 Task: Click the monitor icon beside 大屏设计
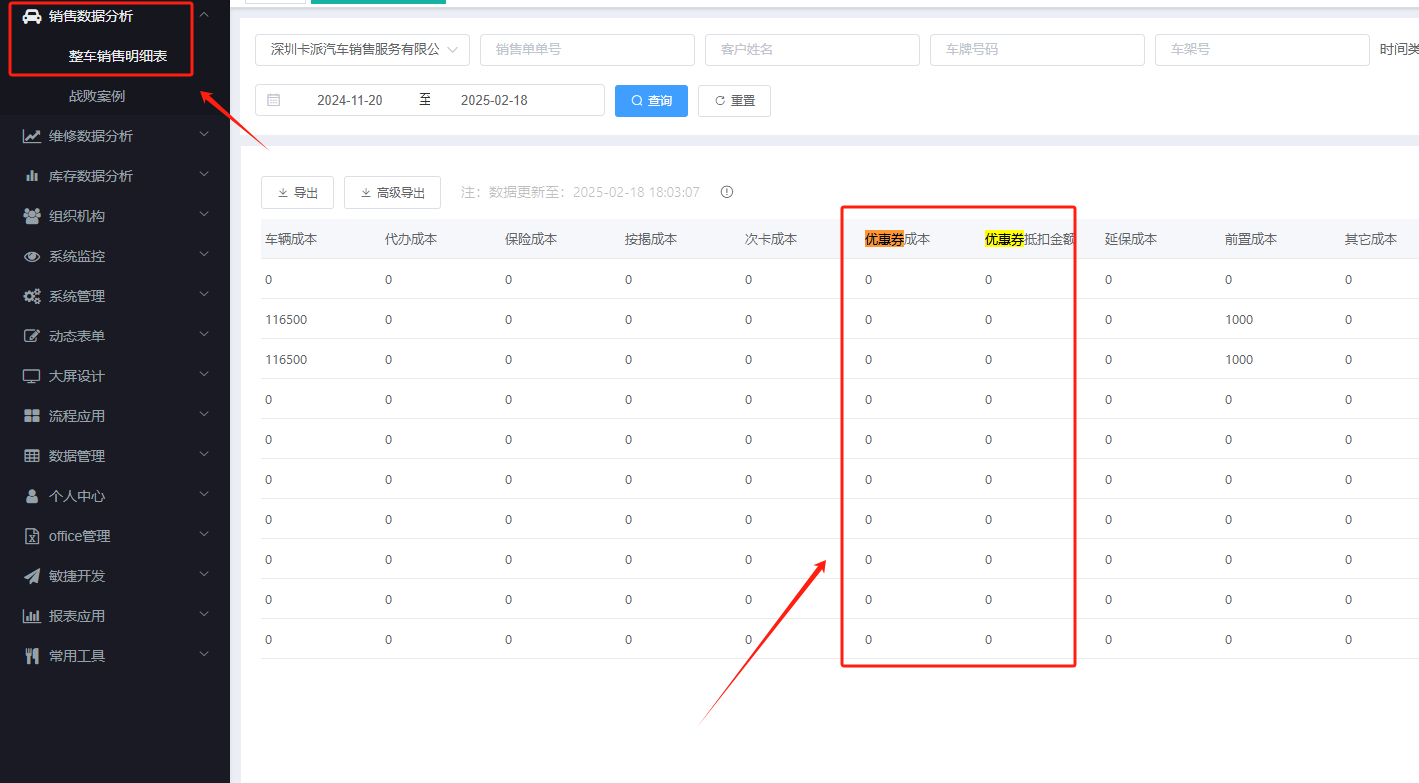tap(32, 376)
